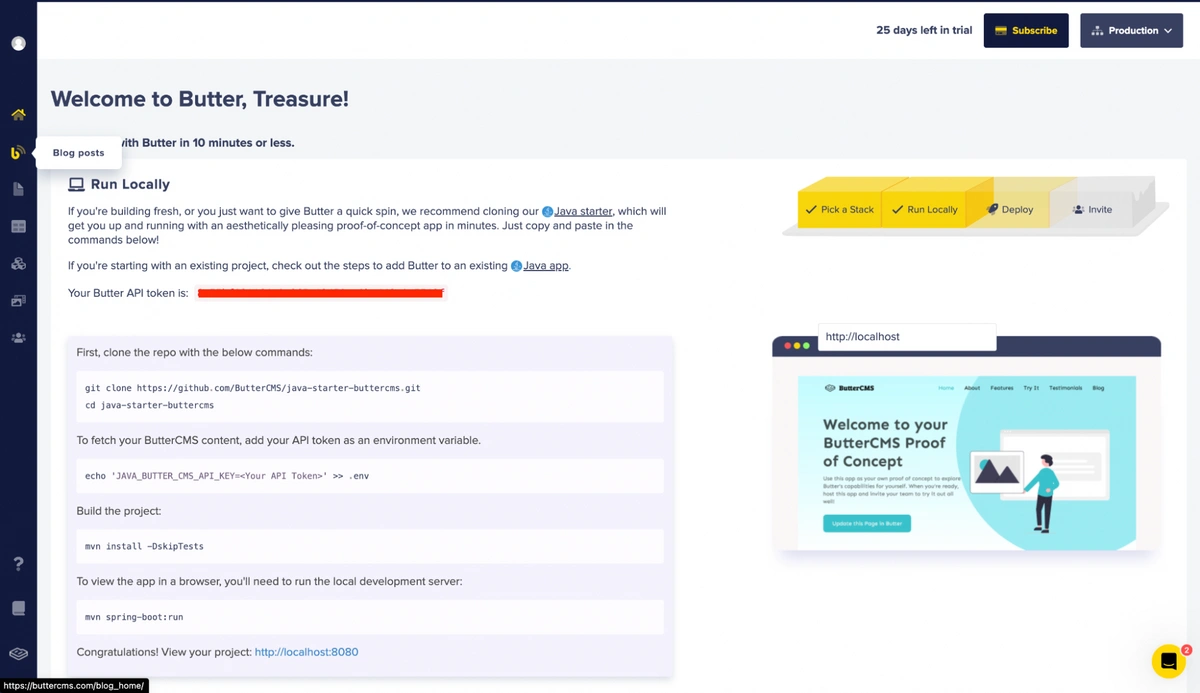This screenshot has height=693, width=1200.
Task: Open the Users group icon in sidebar
Action: [x=18, y=338]
